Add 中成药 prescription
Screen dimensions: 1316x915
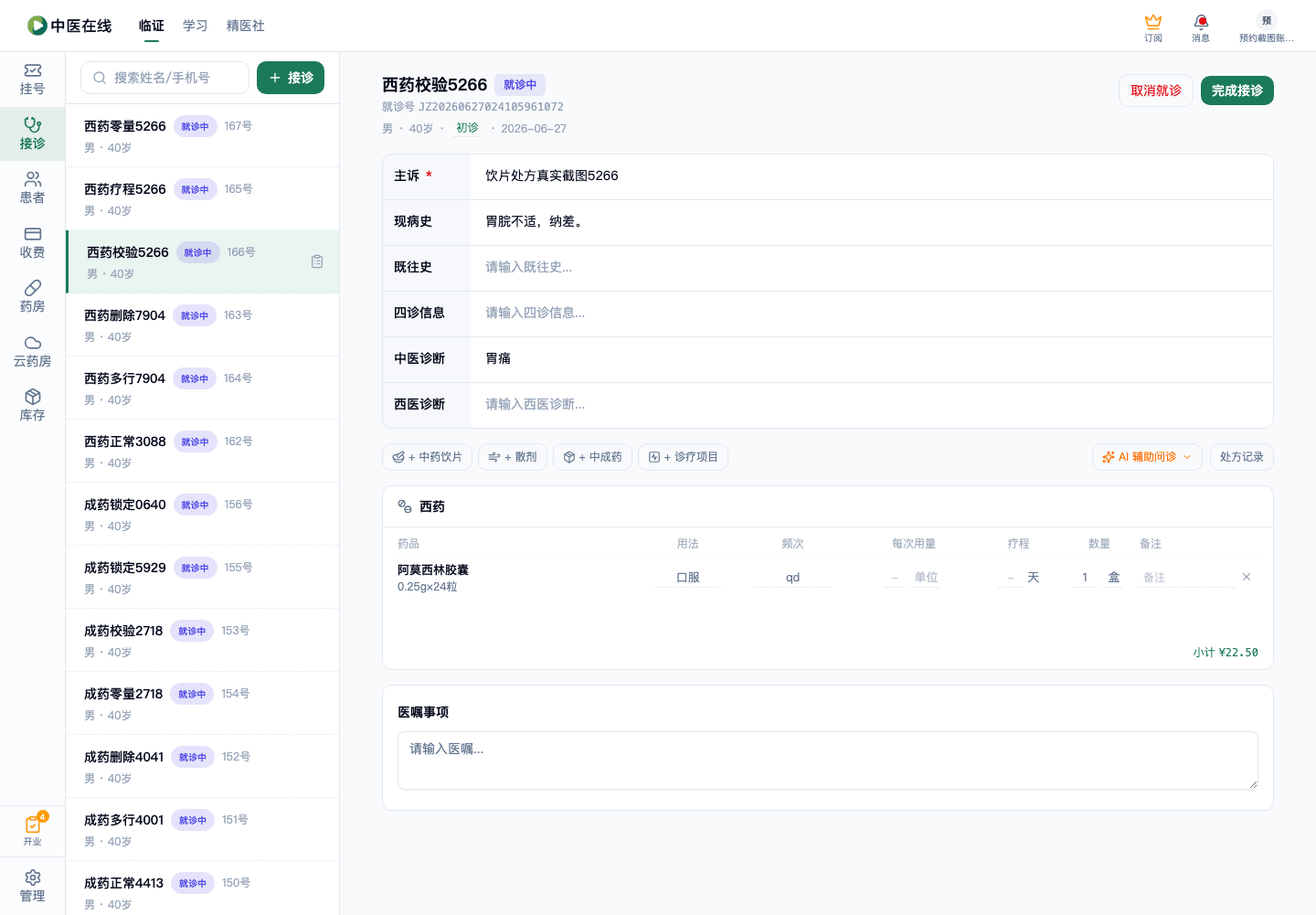[x=592, y=457]
